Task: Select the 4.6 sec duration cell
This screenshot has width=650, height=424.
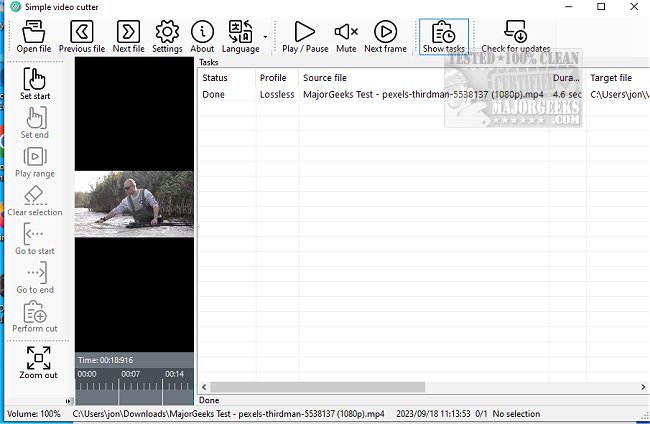Action: (x=567, y=94)
